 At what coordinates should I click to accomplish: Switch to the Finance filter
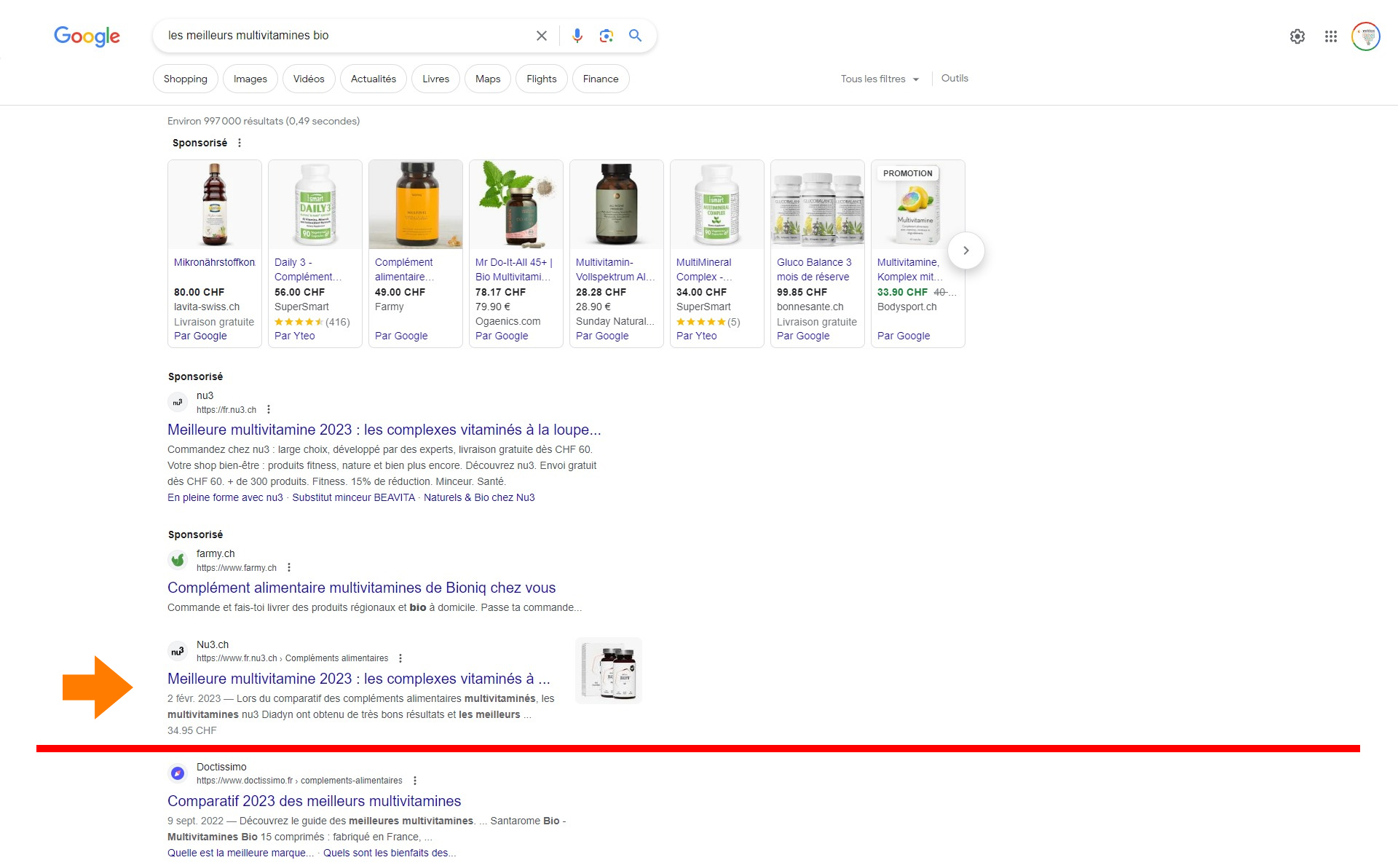pyautogui.click(x=601, y=79)
